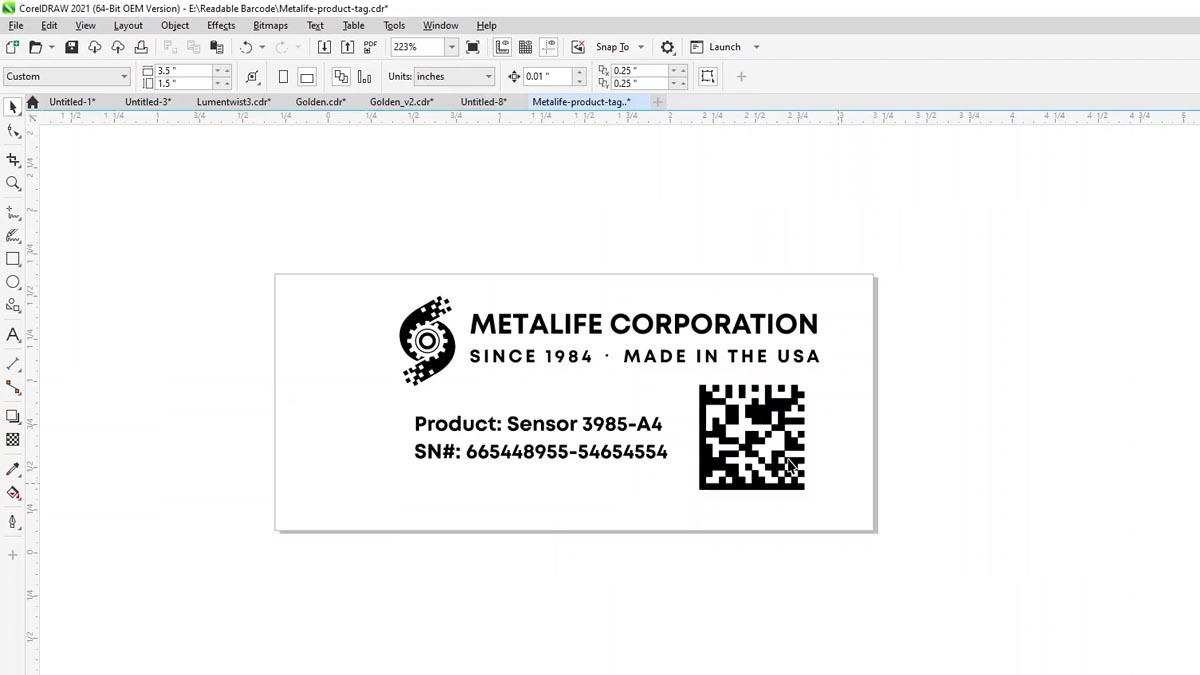Open the Publish to PDF tool

pyautogui.click(x=370, y=46)
